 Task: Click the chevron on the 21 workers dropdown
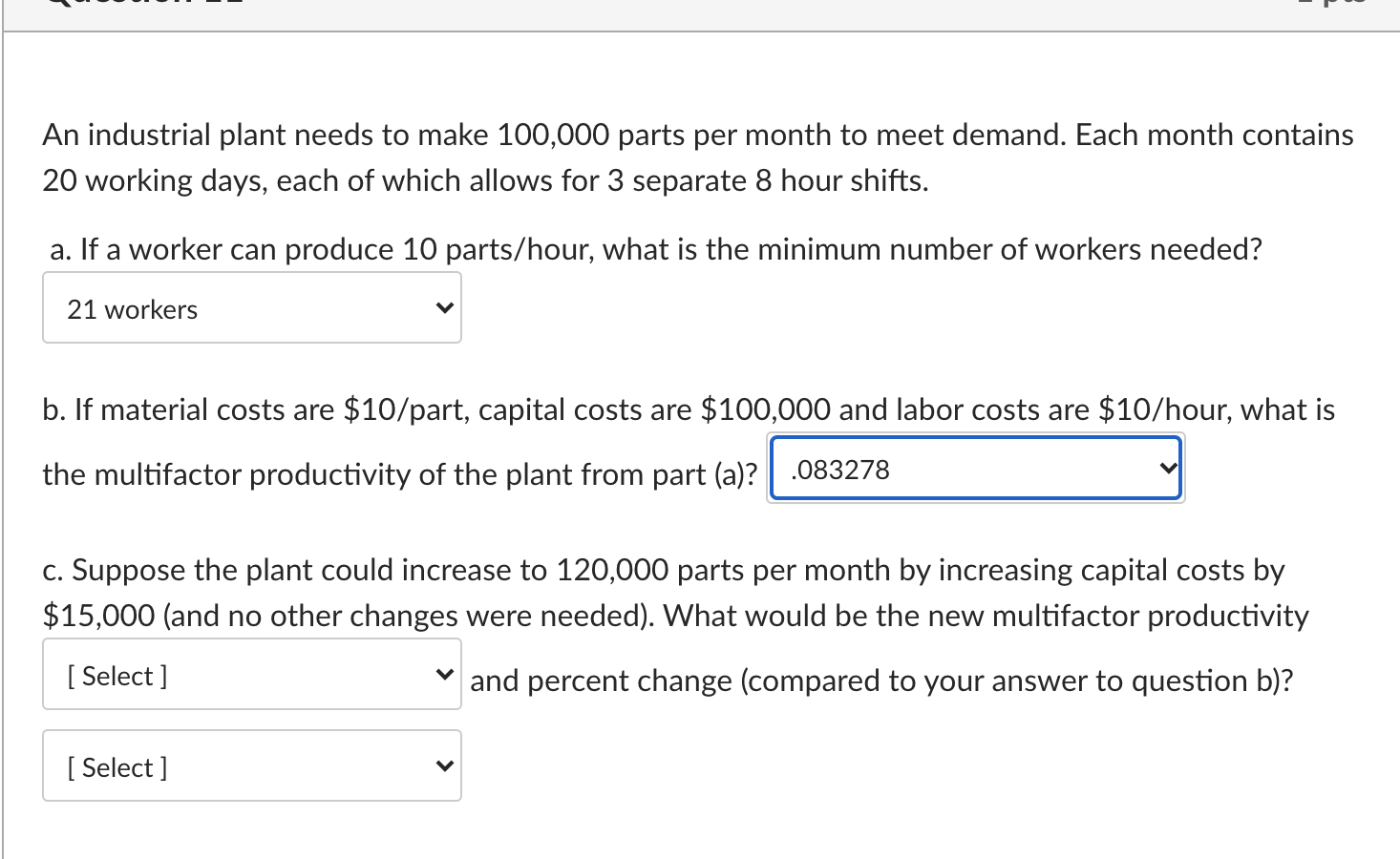pos(443,307)
